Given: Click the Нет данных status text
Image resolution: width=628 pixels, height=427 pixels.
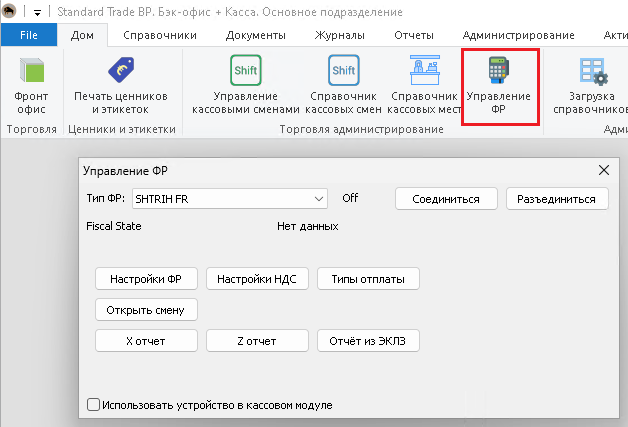Looking at the screenshot, I should (308, 226).
